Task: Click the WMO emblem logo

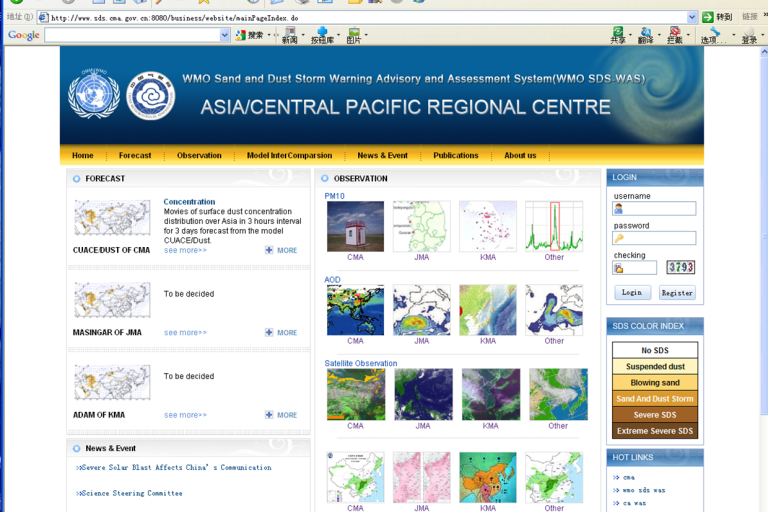Action: click(x=94, y=94)
